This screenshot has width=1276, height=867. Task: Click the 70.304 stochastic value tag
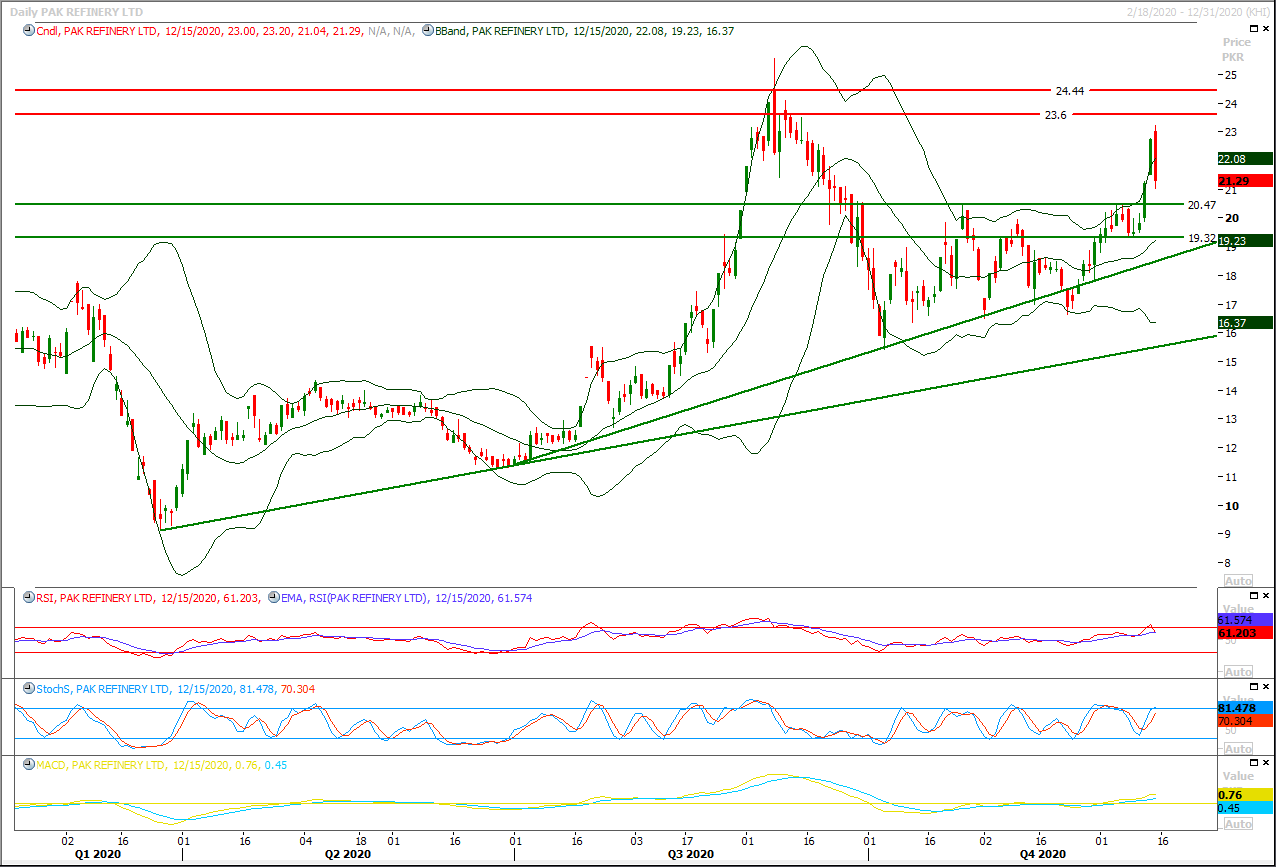1244,720
